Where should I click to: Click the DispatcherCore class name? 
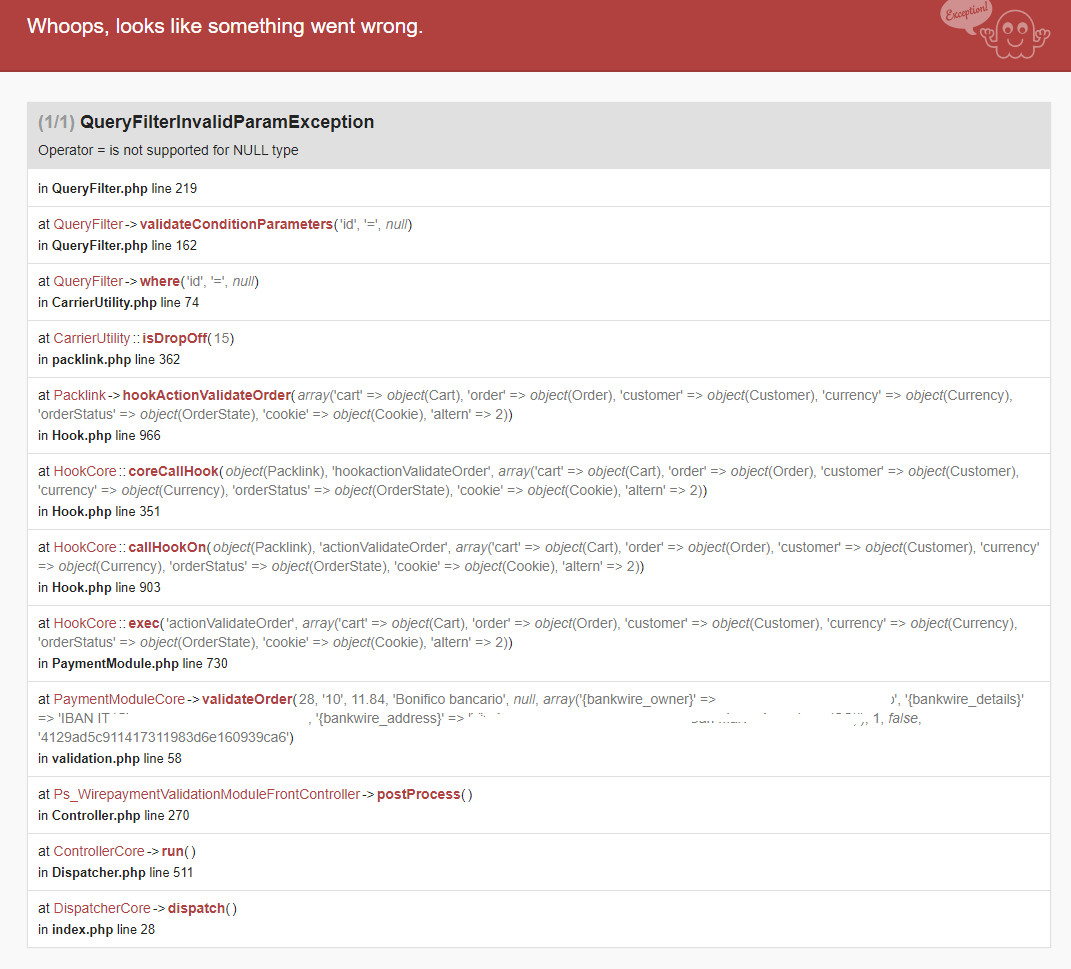[x=102, y=908]
